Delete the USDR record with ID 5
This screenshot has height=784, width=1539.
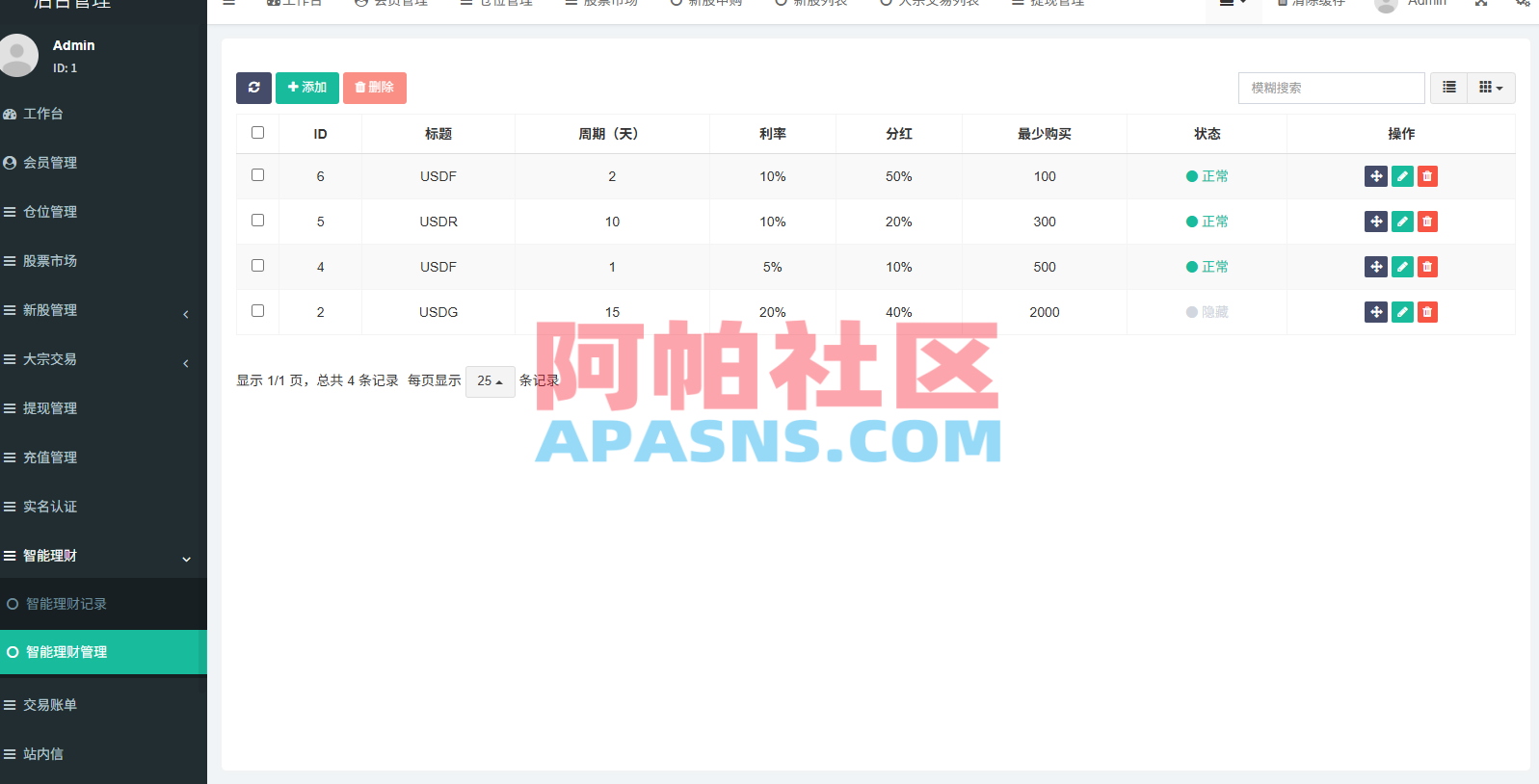point(1427,222)
